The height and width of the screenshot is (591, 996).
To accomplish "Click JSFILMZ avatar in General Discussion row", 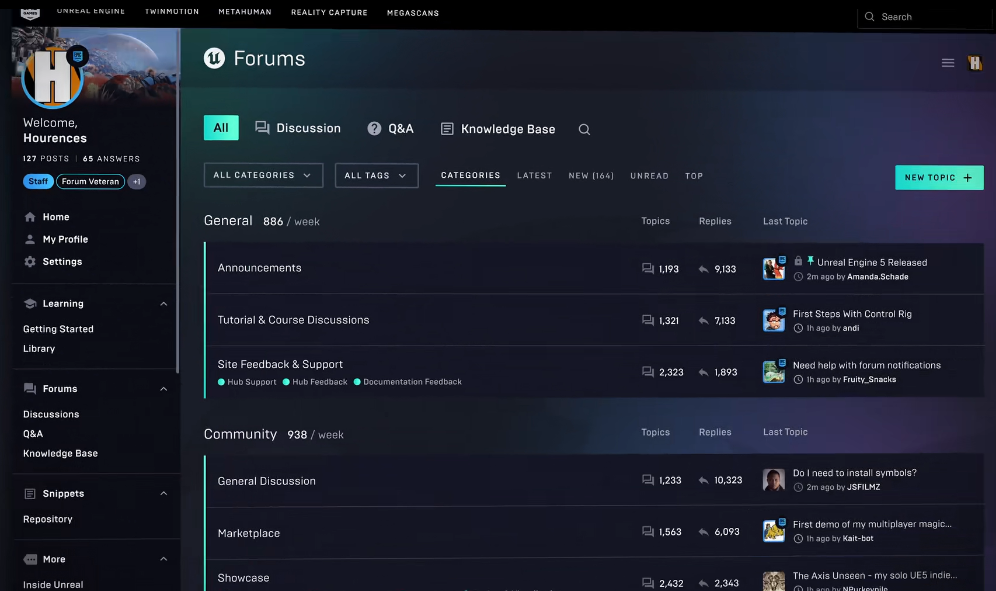I will pos(774,480).
